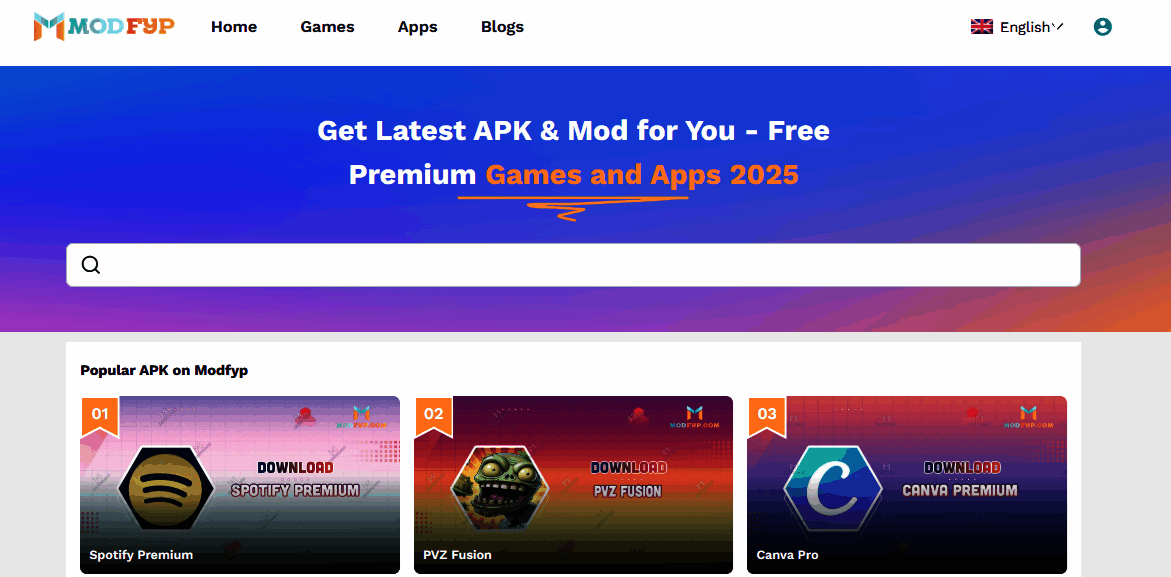This screenshot has width=1171, height=577.
Task: Click the 01 rank ribbon badge
Action: click(x=99, y=416)
